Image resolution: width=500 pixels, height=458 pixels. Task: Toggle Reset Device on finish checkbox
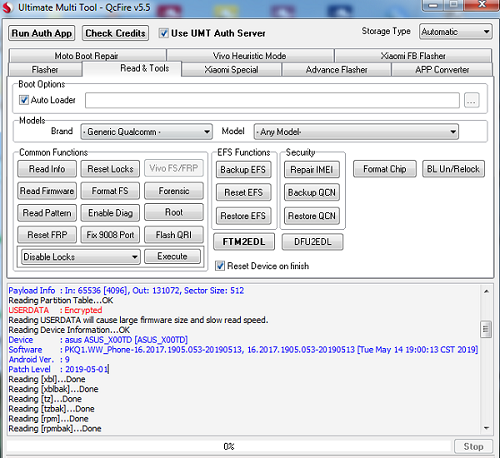(x=220, y=266)
